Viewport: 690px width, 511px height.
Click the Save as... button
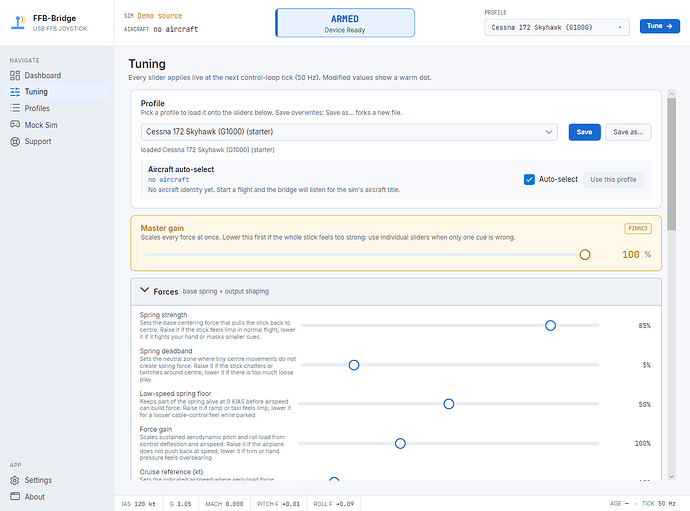[x=628, y=132]
